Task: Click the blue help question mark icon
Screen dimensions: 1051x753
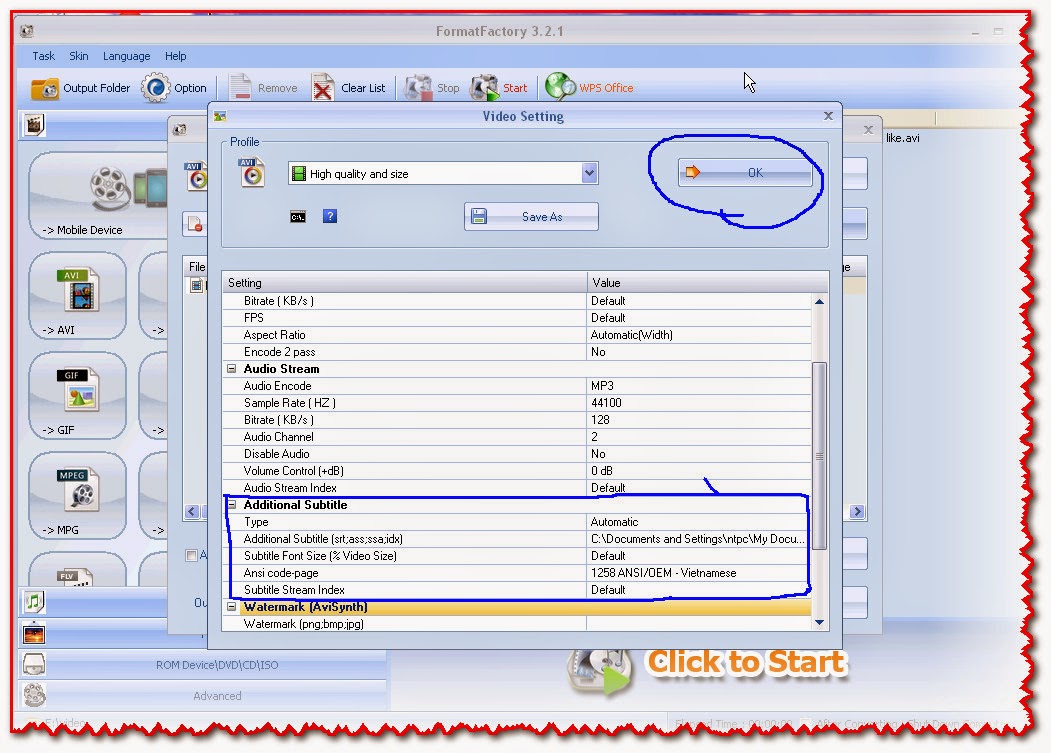Action: coord(330,216)
